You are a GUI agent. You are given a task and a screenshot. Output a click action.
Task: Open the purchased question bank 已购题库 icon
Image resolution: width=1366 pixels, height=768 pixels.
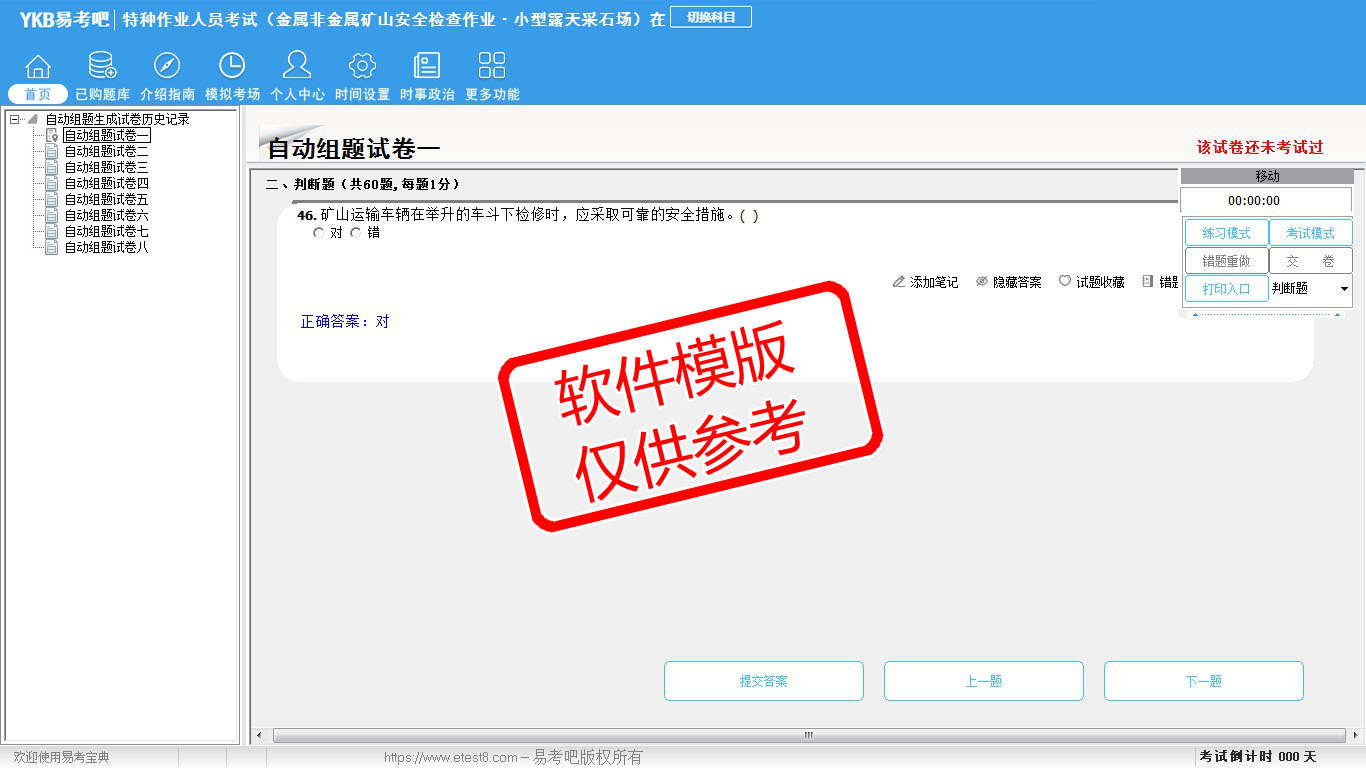coord(102,67)
